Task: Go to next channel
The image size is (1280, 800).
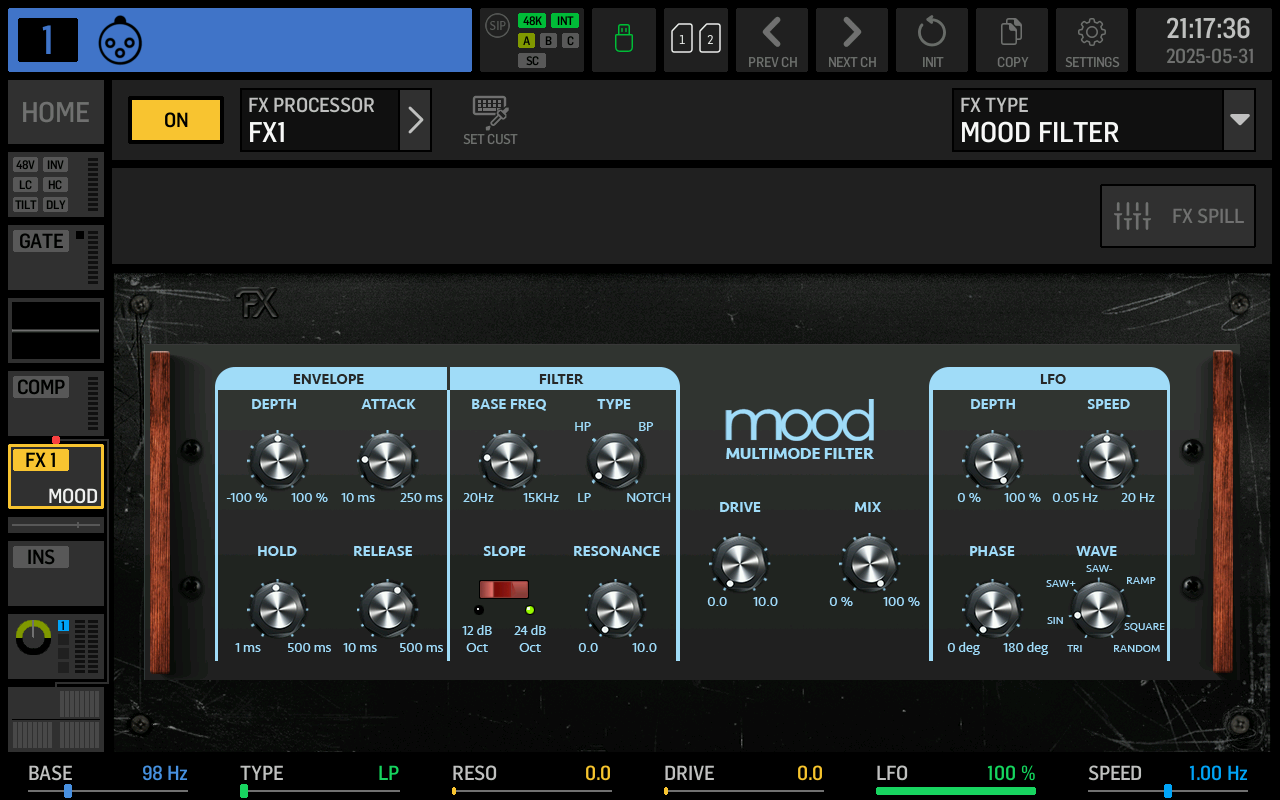Action: (852, 40)
